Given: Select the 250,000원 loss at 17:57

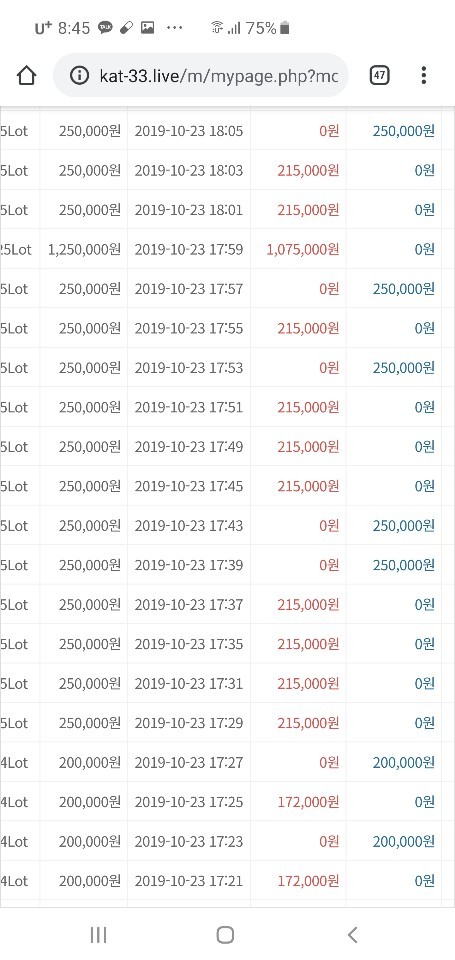Looking at the screenshot, I should coord(404,288).
